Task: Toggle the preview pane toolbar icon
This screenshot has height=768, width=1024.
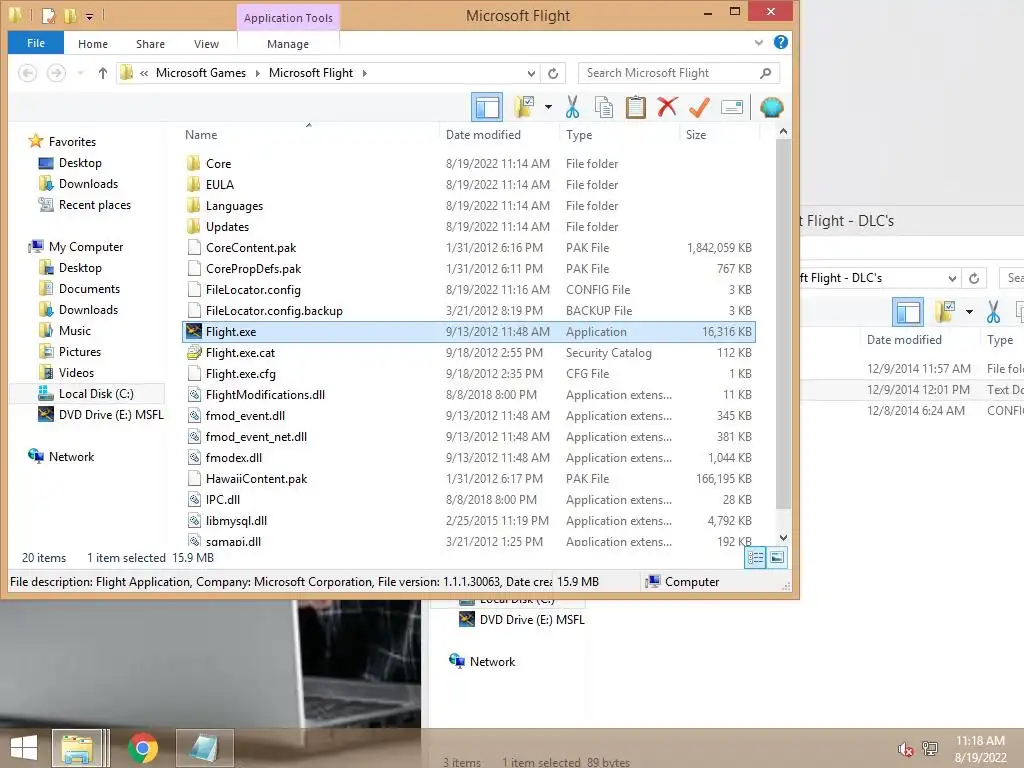Action: (x=487, y=107)
